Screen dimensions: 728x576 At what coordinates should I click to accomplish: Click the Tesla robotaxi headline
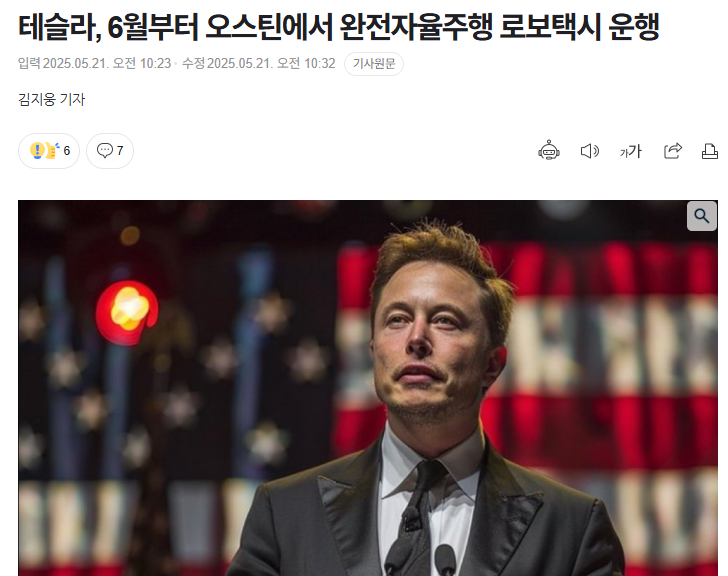[x=338, y=27]
